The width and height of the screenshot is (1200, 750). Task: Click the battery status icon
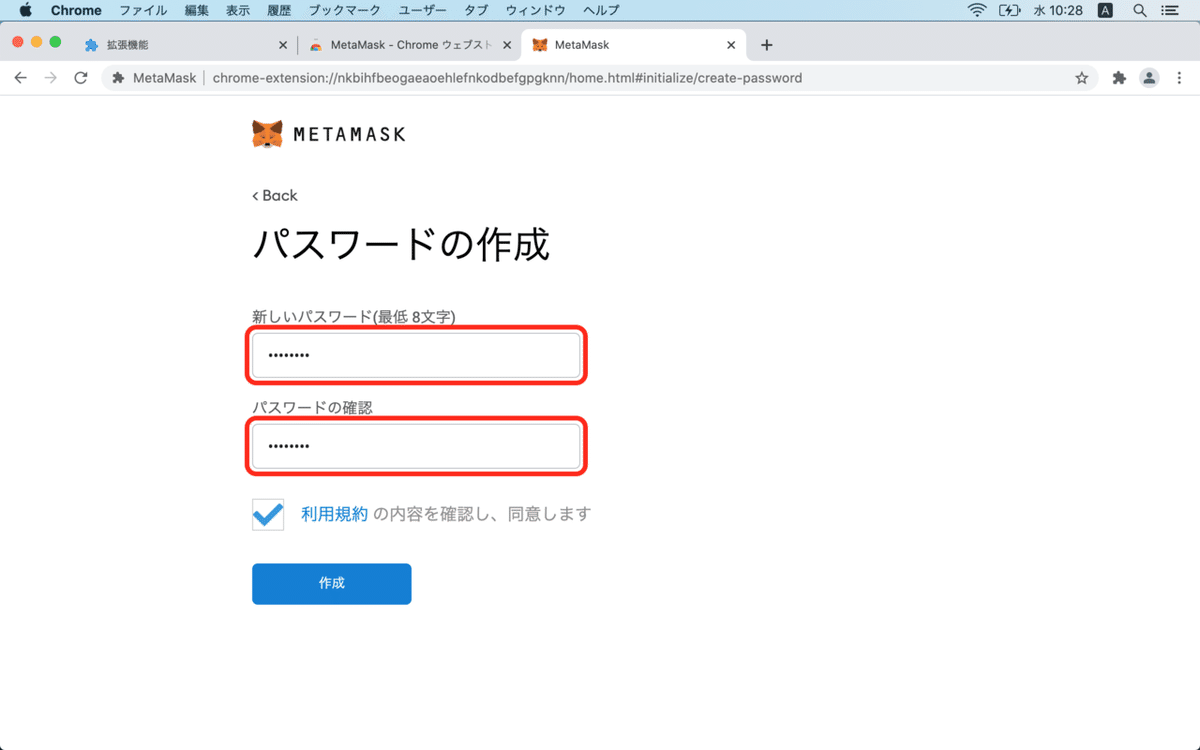1009,10
